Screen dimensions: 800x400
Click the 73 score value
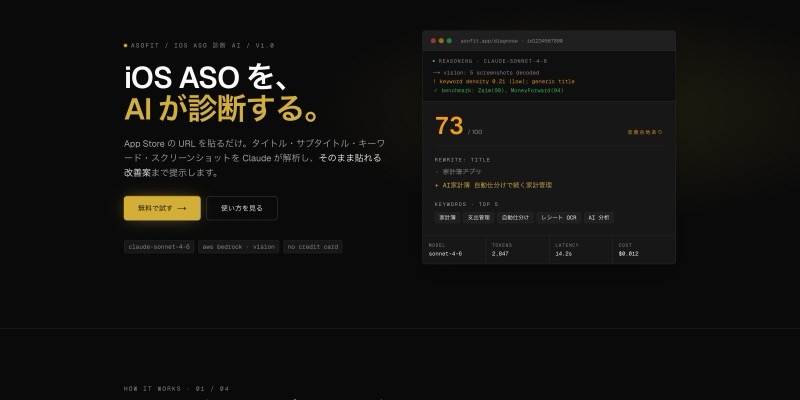449,126
